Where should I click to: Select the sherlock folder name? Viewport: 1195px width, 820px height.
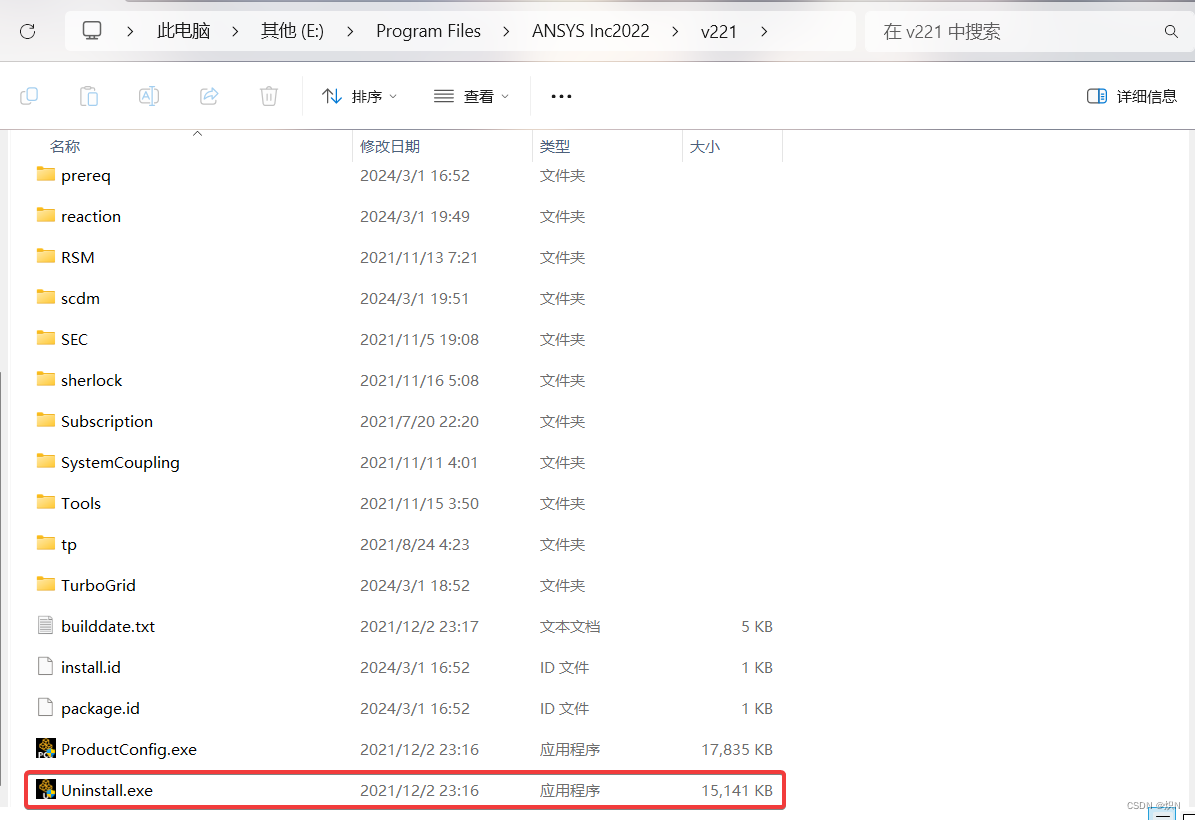(x=91, y=380)
